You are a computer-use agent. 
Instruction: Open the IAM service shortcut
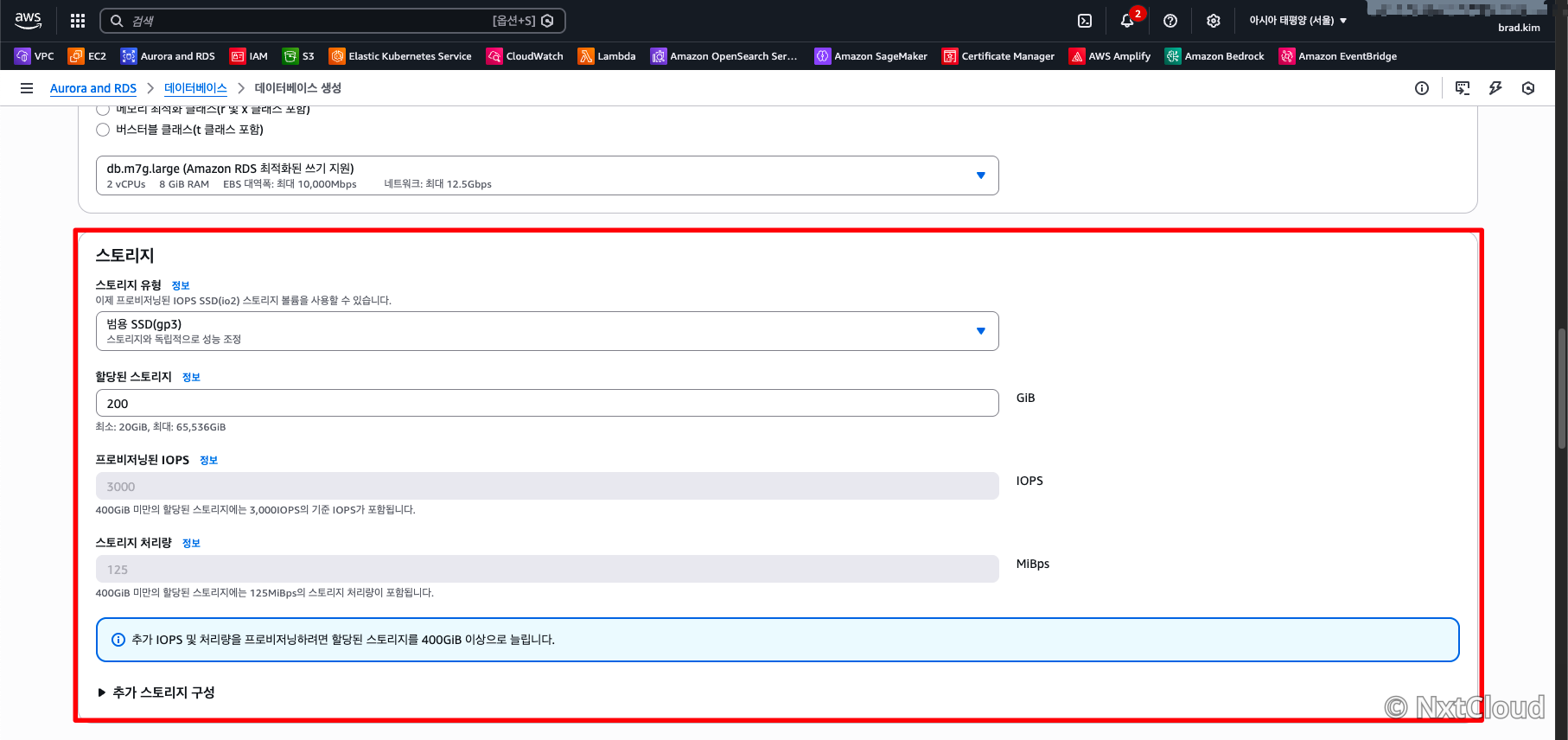point(249,56)
